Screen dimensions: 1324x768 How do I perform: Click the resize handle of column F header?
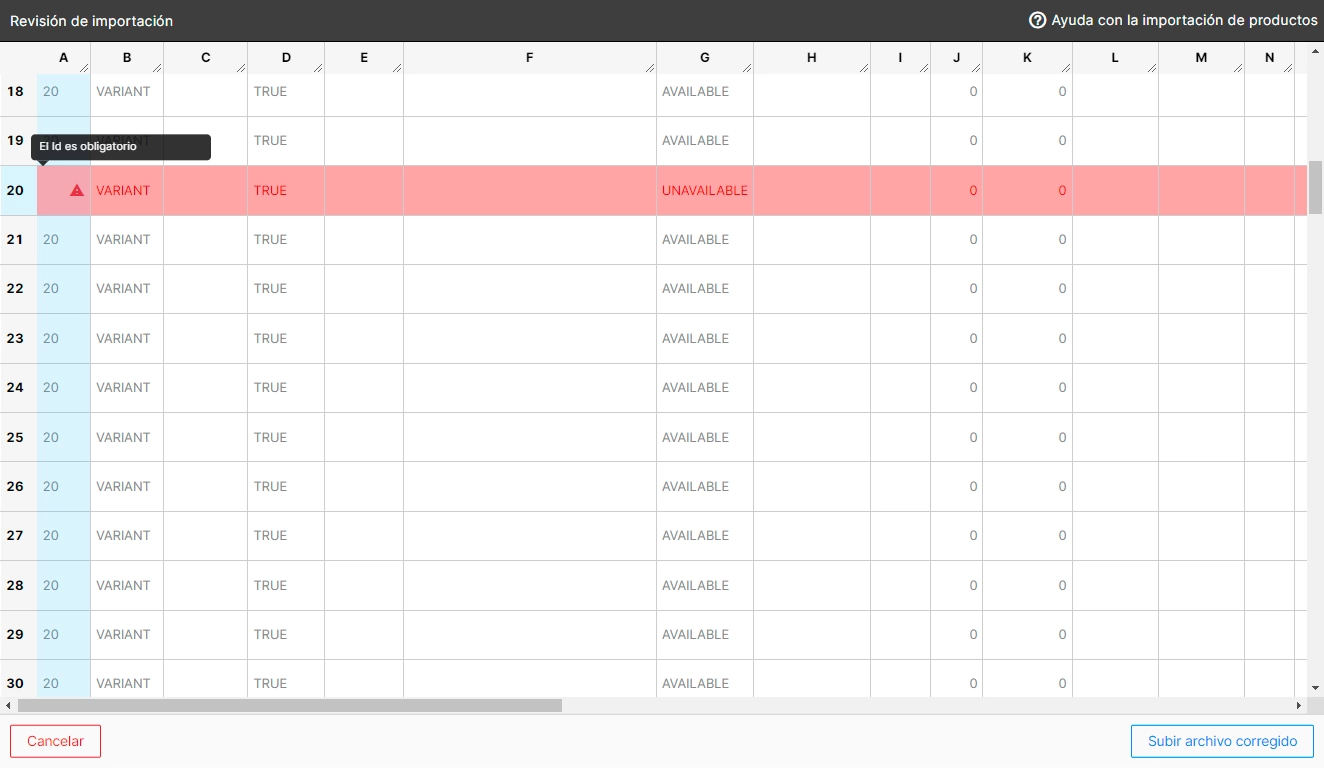(650, 68)
